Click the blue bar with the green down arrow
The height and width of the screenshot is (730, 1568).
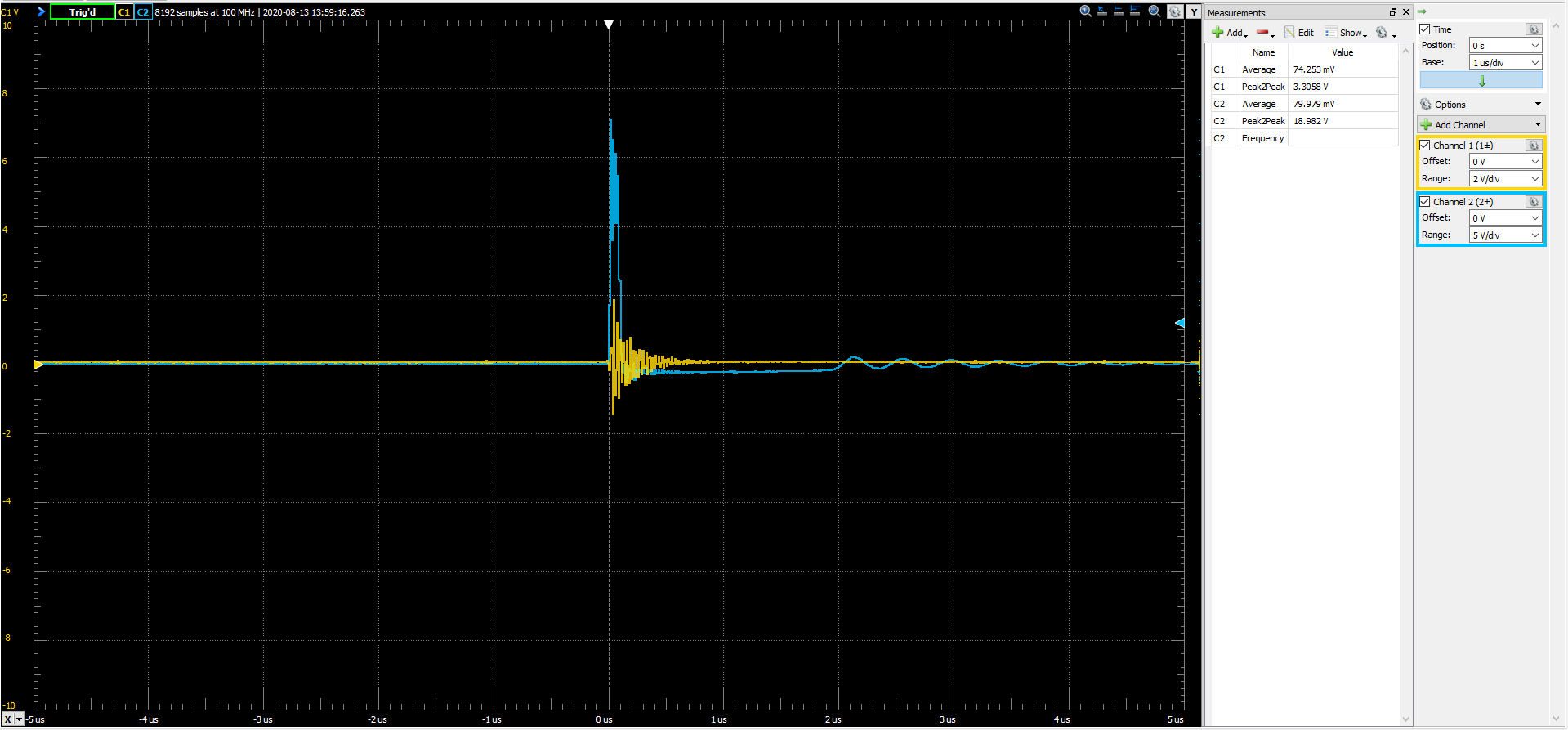[1481, 80]
